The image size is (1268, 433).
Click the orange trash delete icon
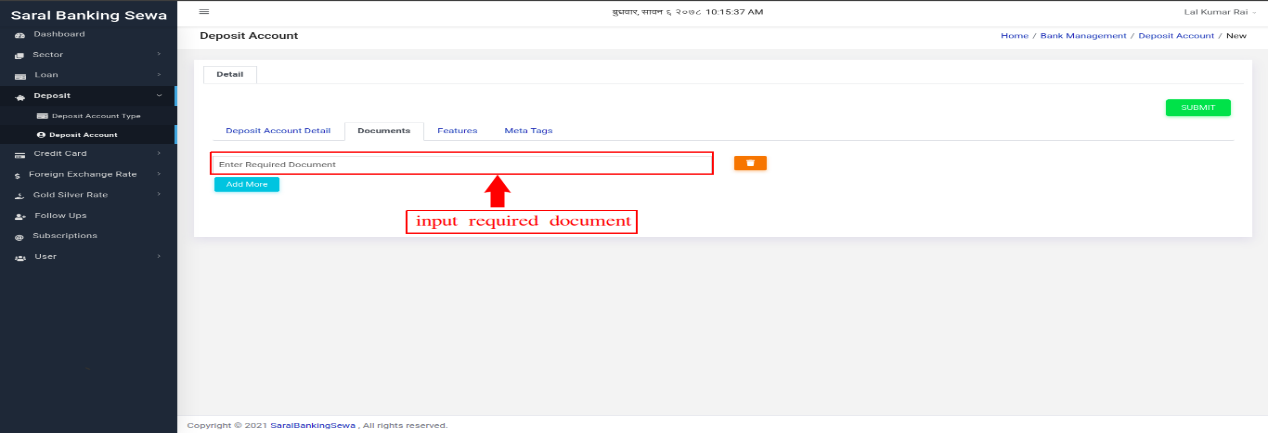[x=750, y=163]
